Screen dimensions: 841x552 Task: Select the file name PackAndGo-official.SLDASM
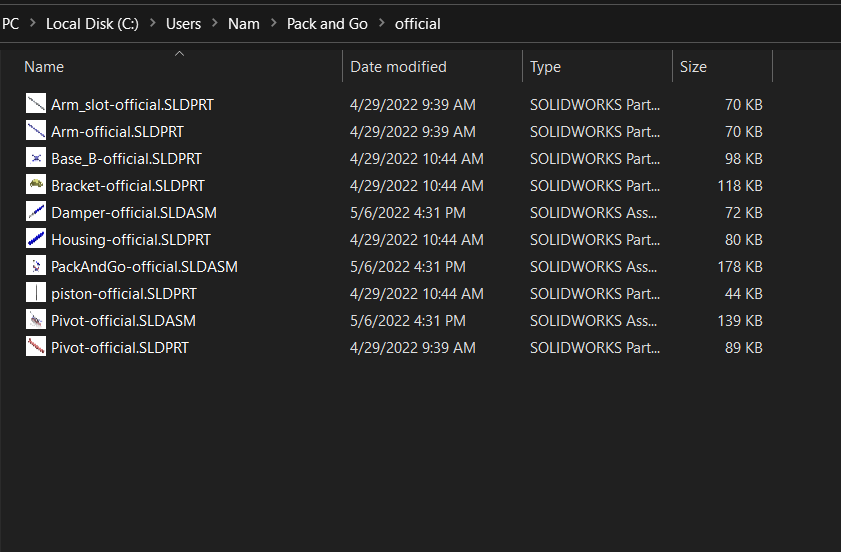144,267
